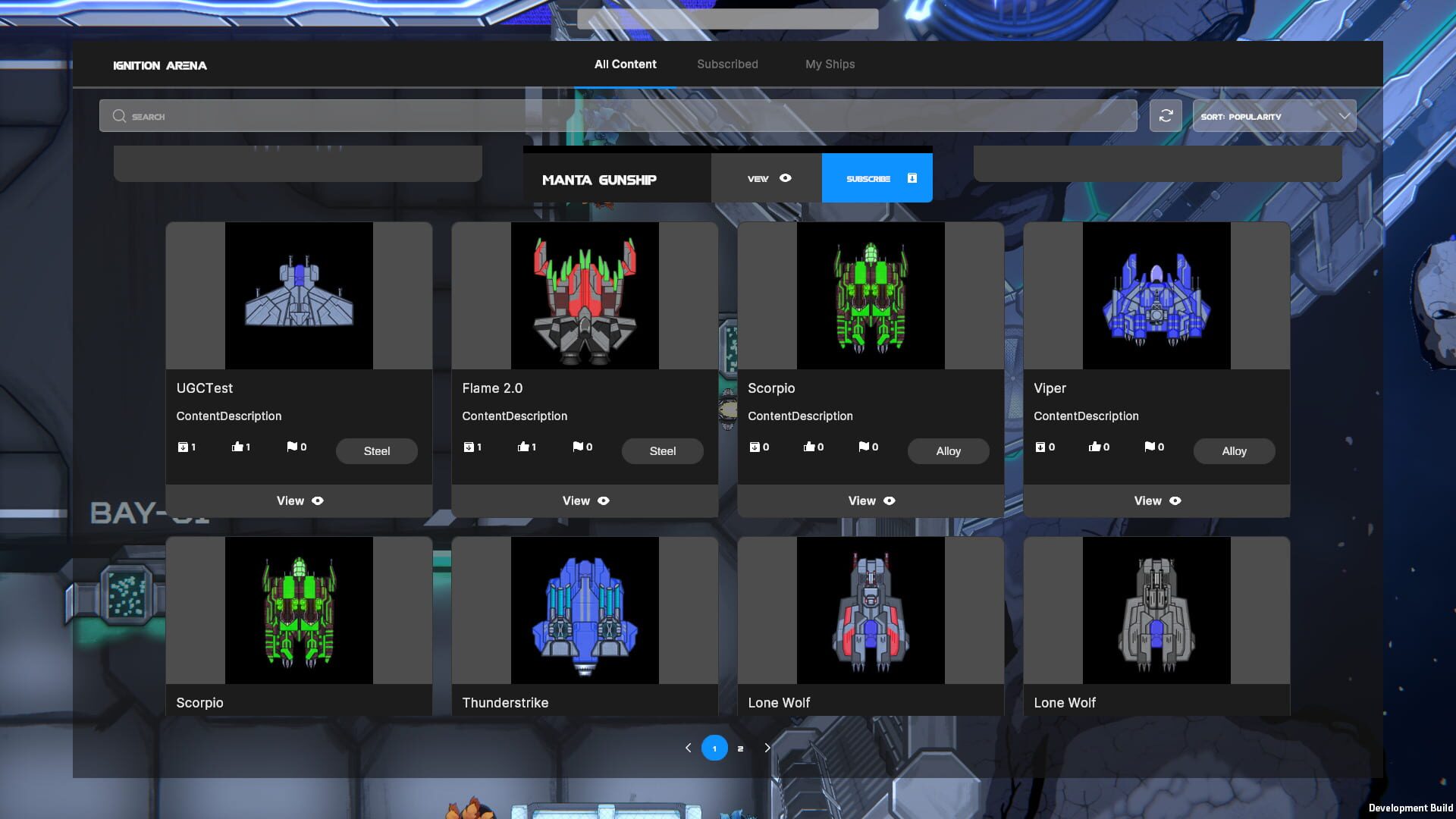
Task: Click the refresh content icon
Action: (1166, 116)
